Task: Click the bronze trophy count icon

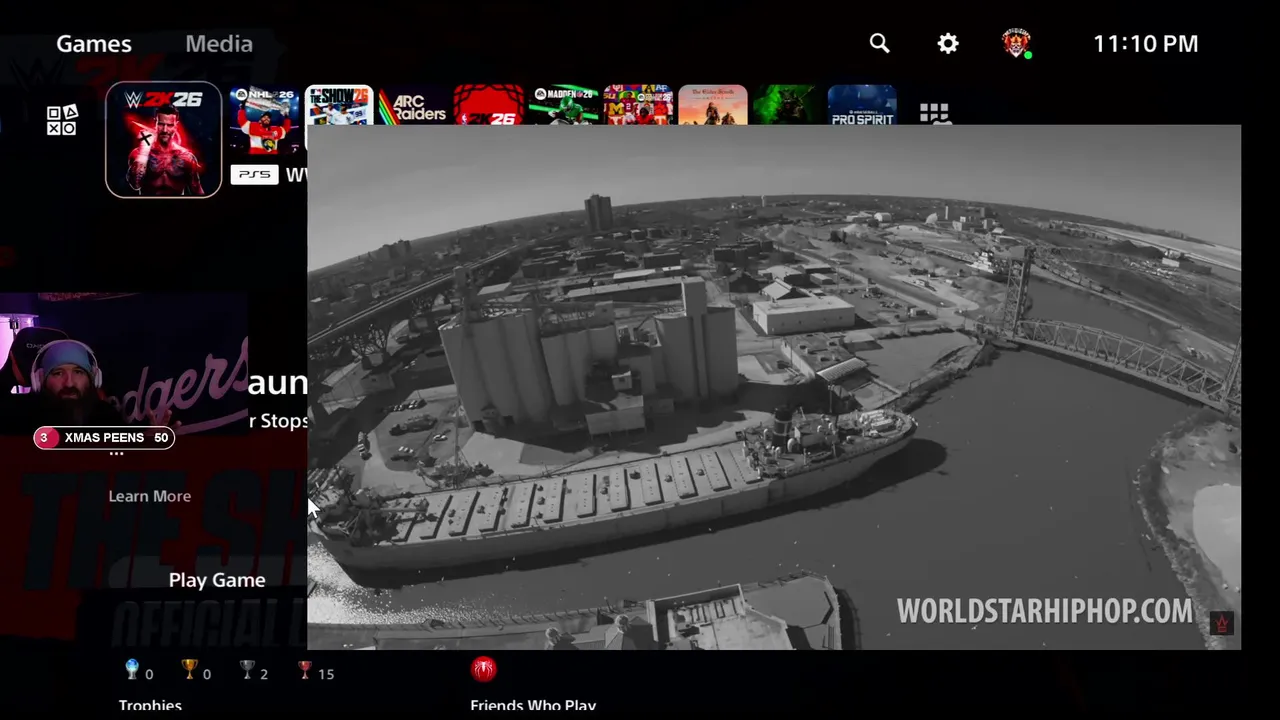Action: click(305, 670)
